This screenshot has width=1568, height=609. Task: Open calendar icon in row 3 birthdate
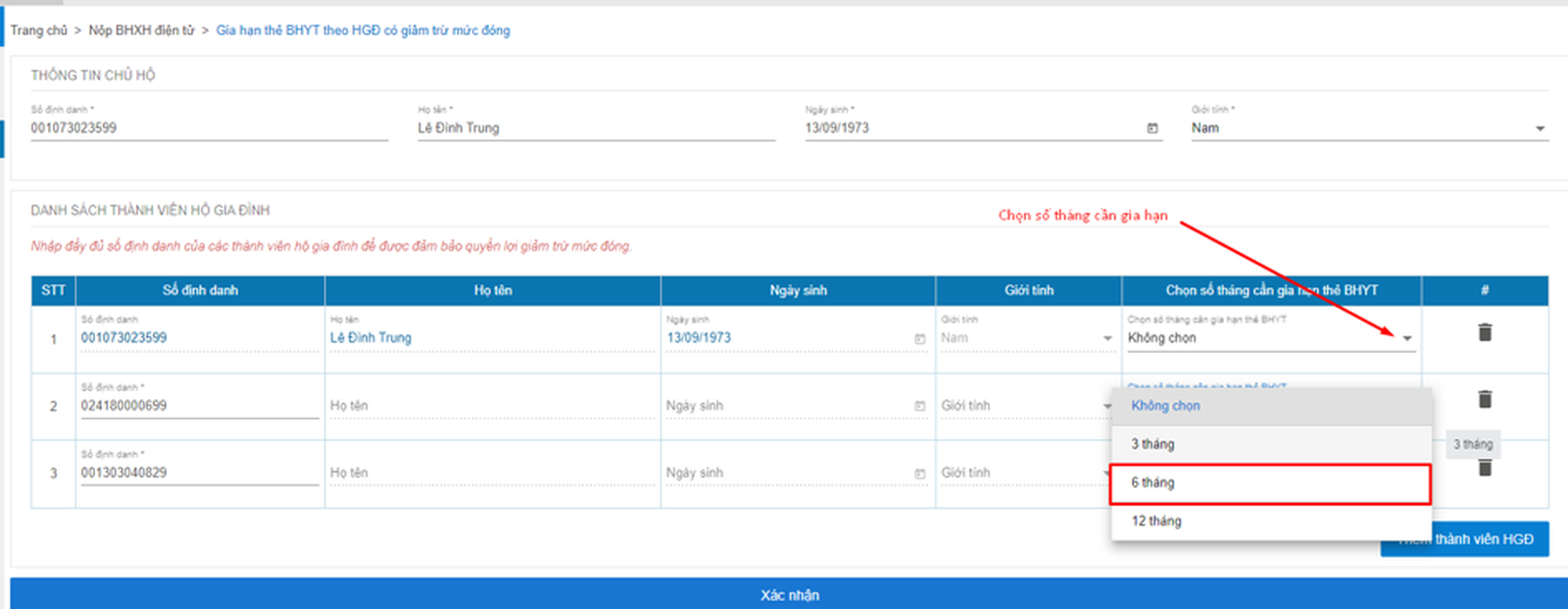pos(919,474)
